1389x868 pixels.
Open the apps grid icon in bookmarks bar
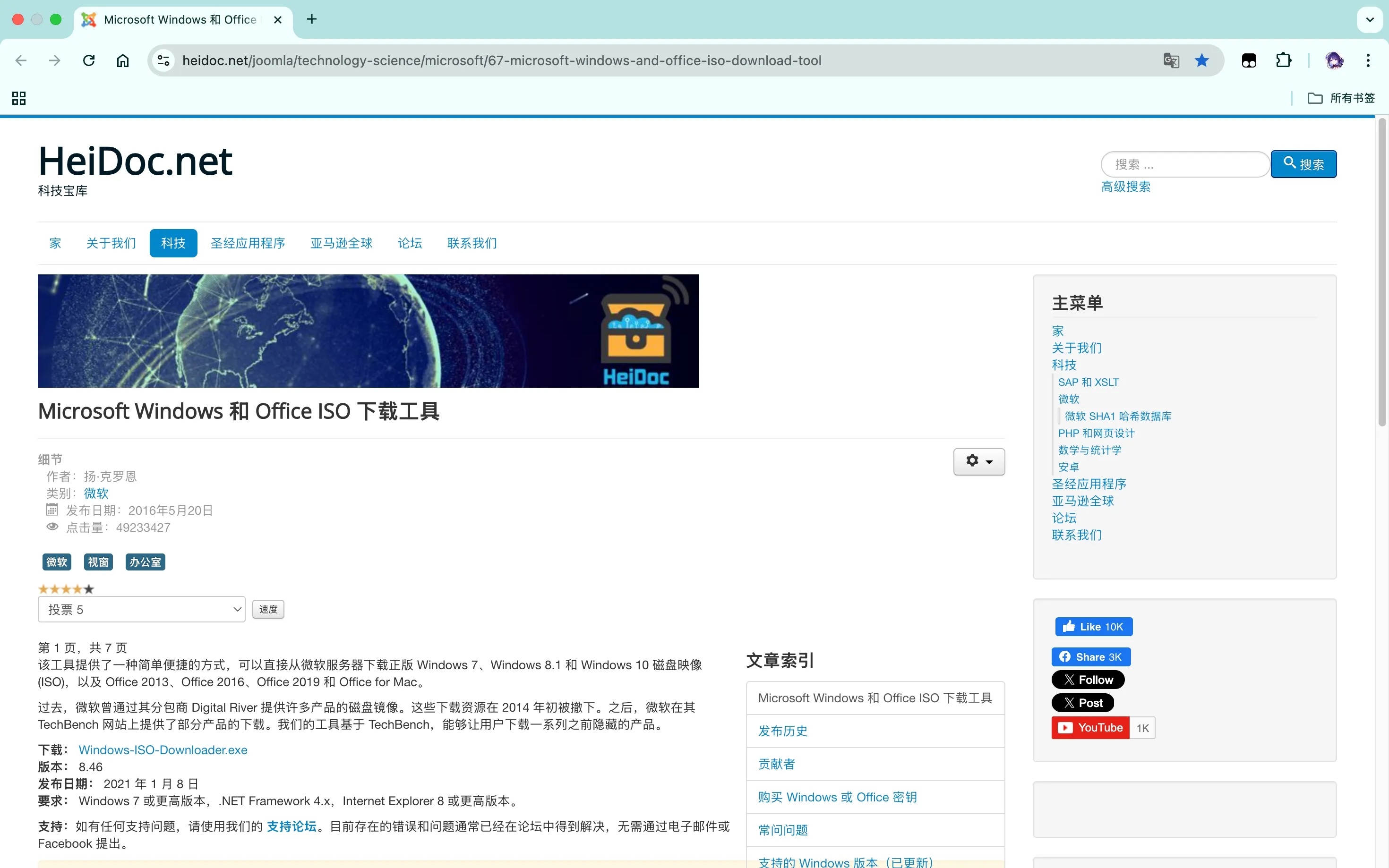click(19, 98)
